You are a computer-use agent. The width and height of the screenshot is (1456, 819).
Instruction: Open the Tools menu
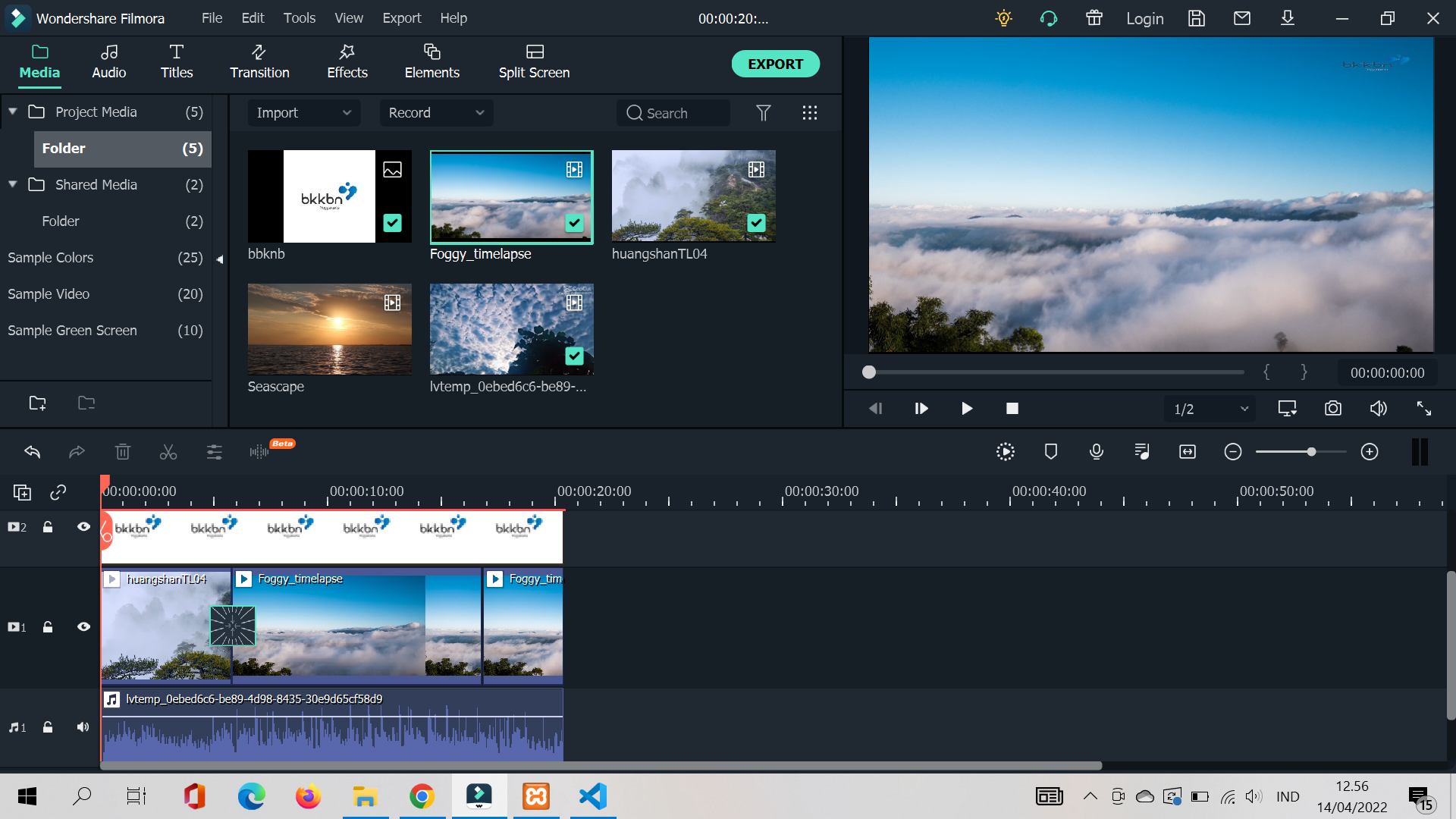(x=299, y=17)
